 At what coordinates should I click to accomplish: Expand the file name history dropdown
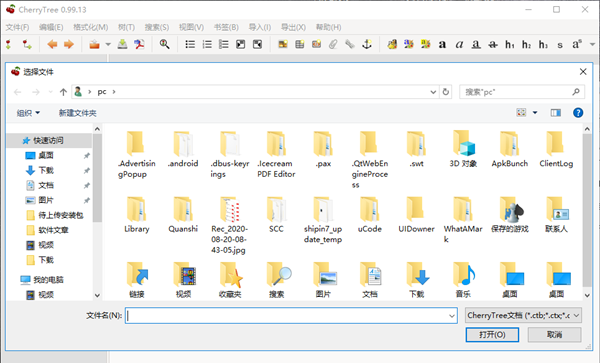point(452,316)
